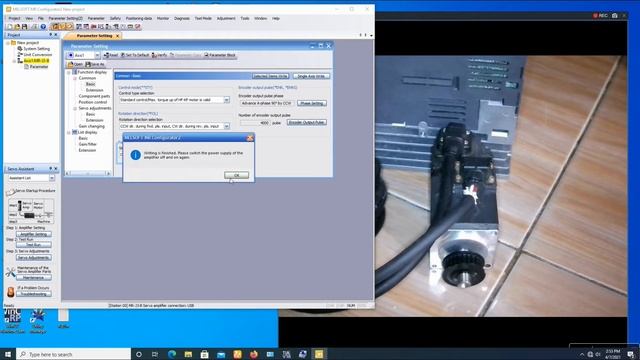Click the blue information icon in dialog

coord(136,155)
